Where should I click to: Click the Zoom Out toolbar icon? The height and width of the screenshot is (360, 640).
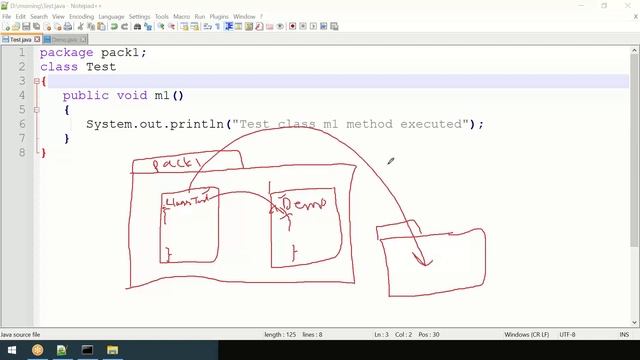[171, 27]
